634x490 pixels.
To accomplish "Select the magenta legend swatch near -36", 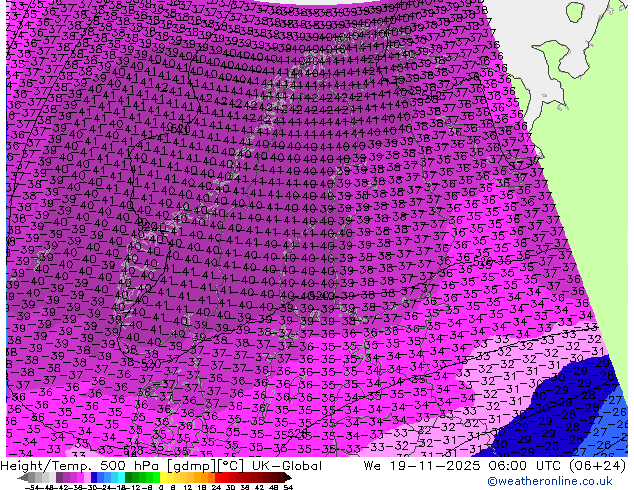I will point(80,477).
